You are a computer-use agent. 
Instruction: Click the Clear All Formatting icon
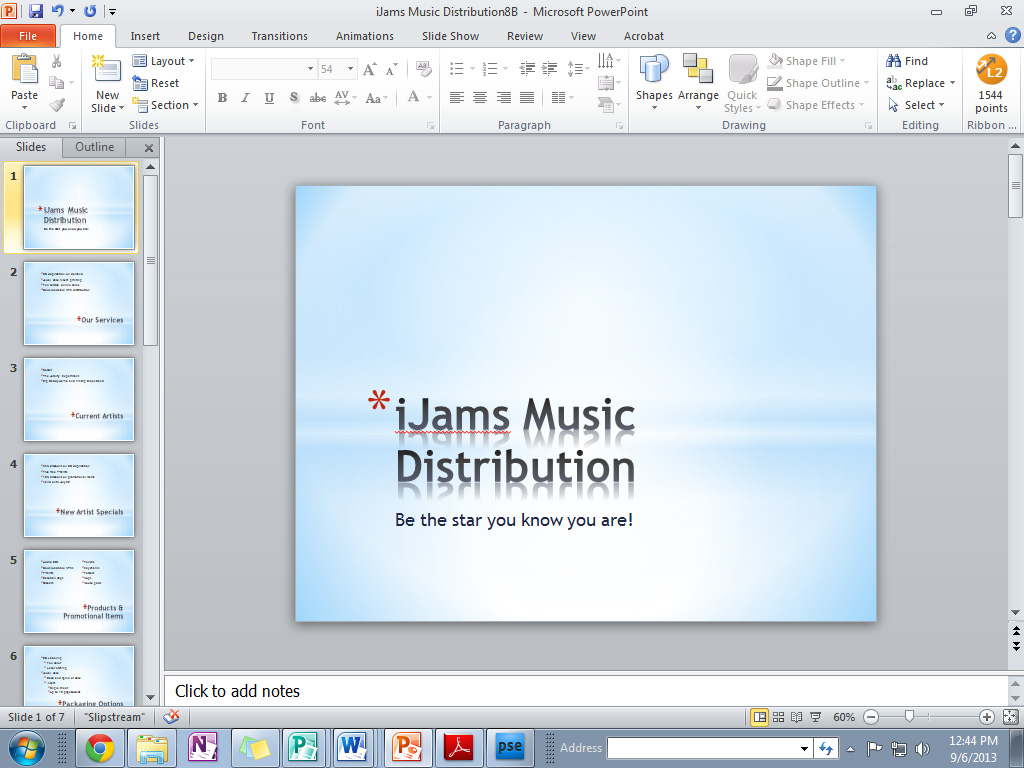(423, 69)
